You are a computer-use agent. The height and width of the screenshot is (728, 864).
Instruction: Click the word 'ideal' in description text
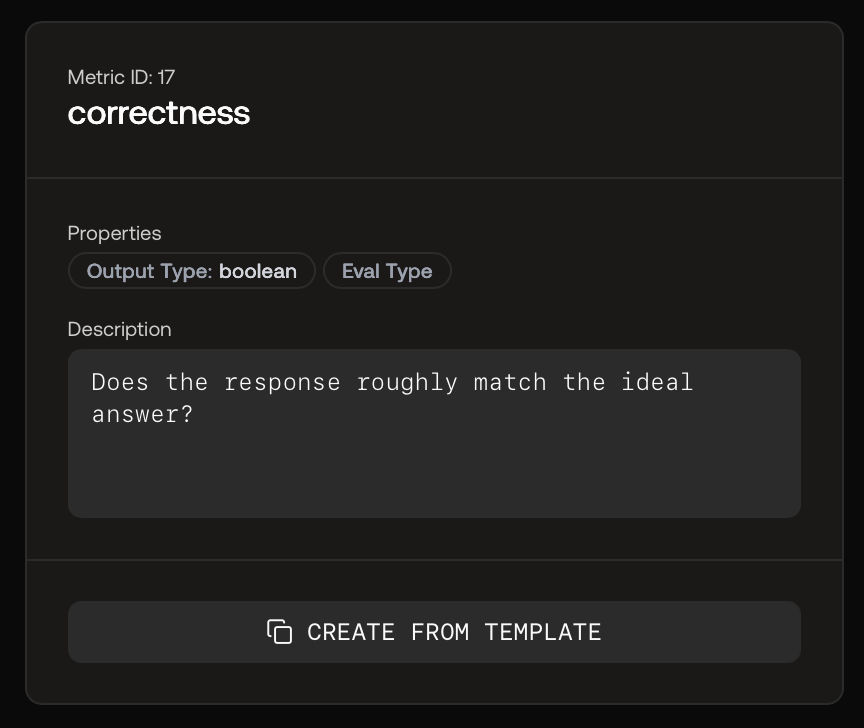pos(657,382)
